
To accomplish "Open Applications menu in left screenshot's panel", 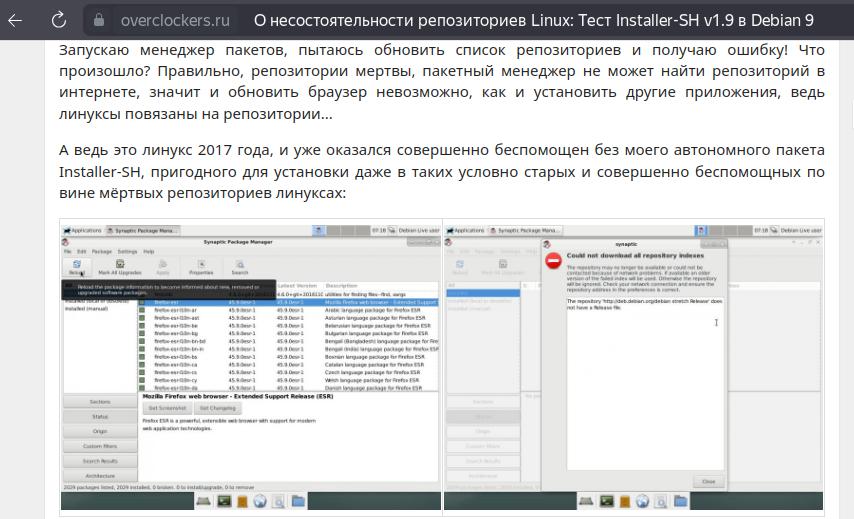I will click(83, 230).
